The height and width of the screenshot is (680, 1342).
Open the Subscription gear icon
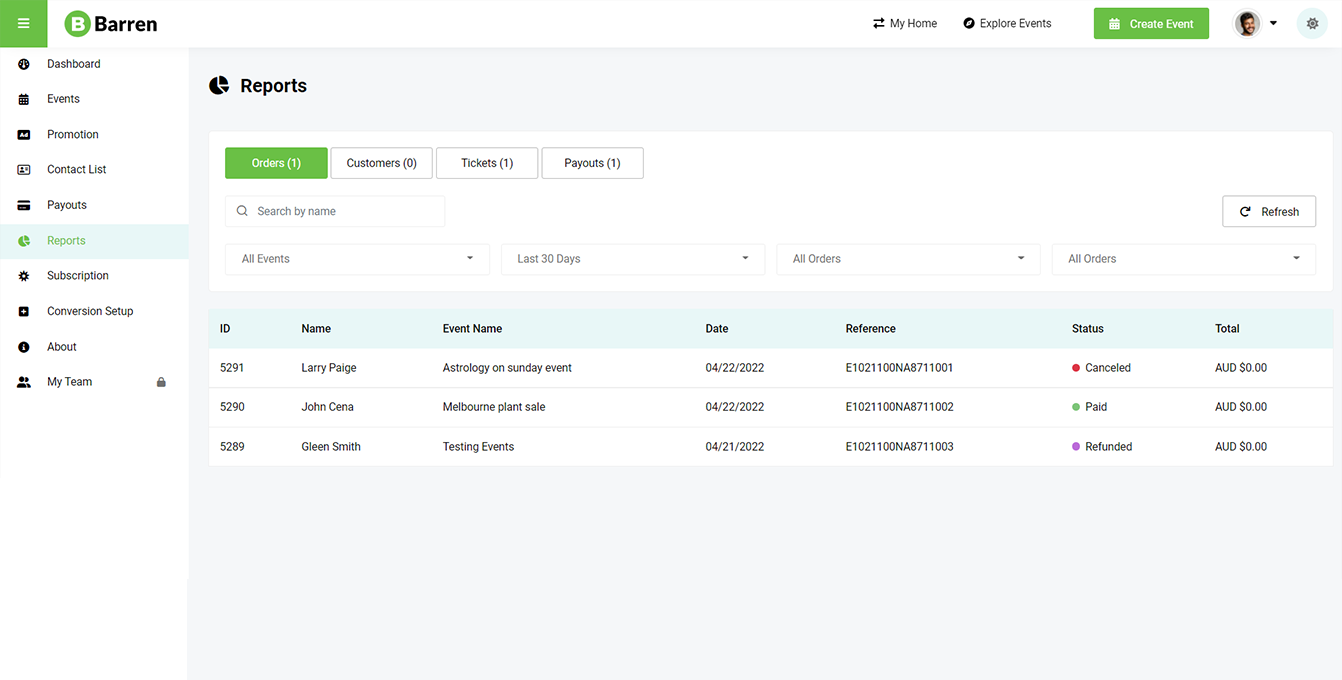point(24,276)
